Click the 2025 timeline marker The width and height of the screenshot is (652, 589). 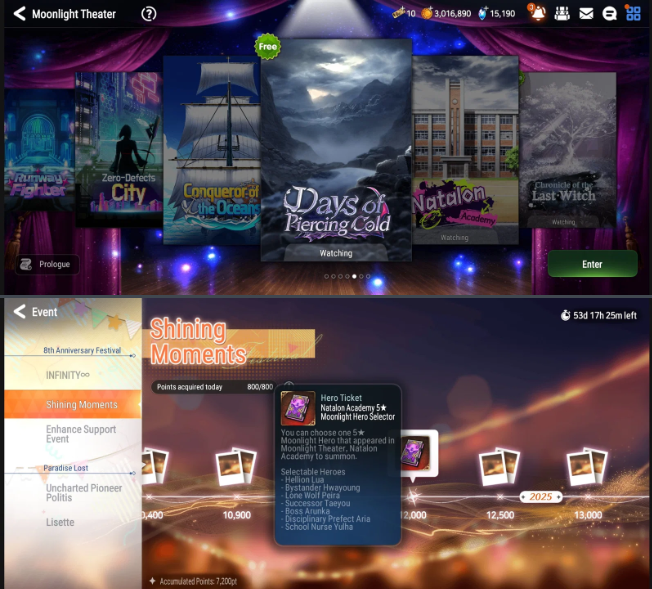541,497
